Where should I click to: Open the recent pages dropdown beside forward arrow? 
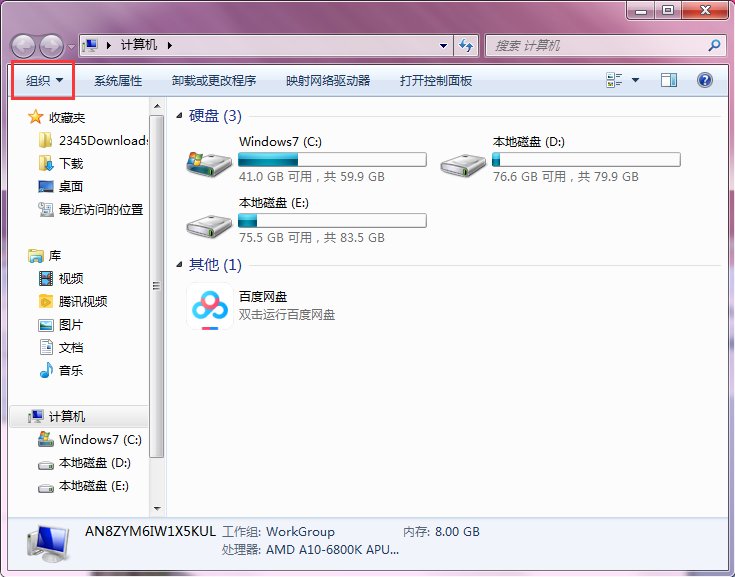[71, 46]
